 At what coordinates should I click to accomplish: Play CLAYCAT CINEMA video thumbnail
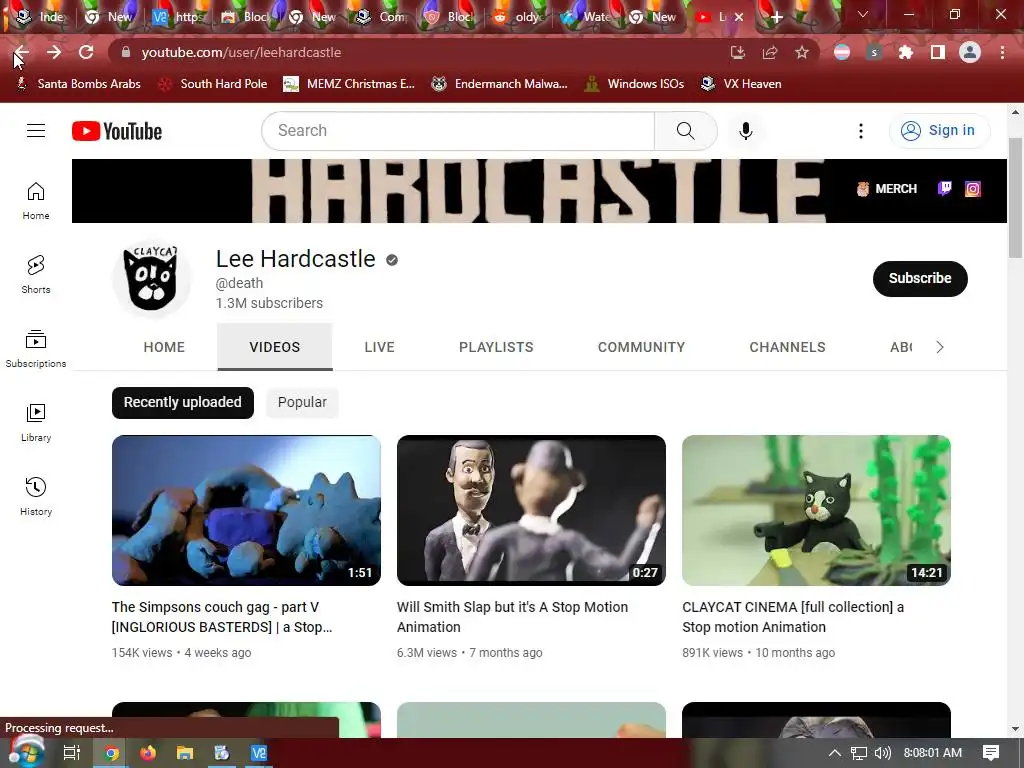pos(816,511)
